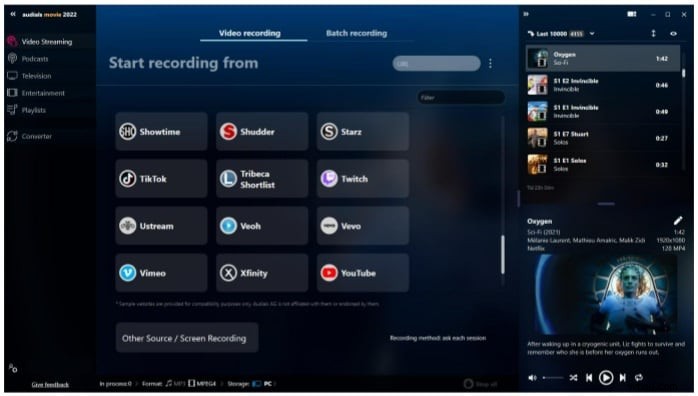Click the view mode icon in the title bar
698x396 pixels.
click(x=632, y=14)
